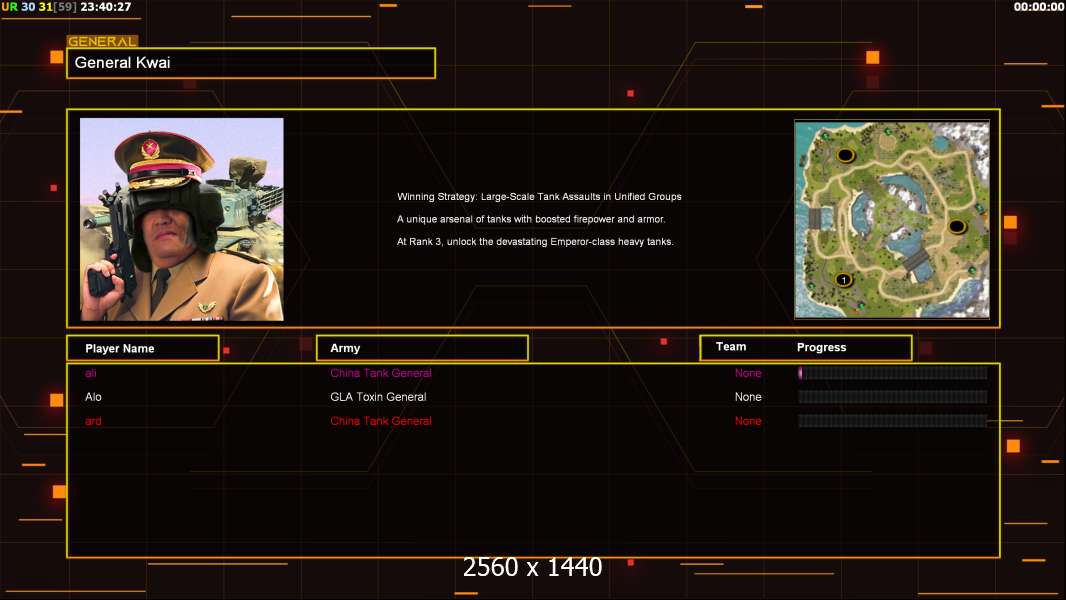Click General Kwai's portrait image
This screenshot has width=1066, height=600.
coord(182,219)
